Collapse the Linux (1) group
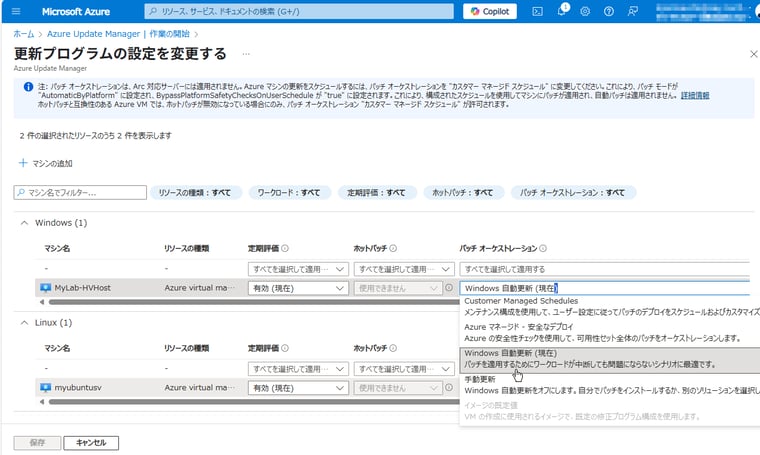 24,323
